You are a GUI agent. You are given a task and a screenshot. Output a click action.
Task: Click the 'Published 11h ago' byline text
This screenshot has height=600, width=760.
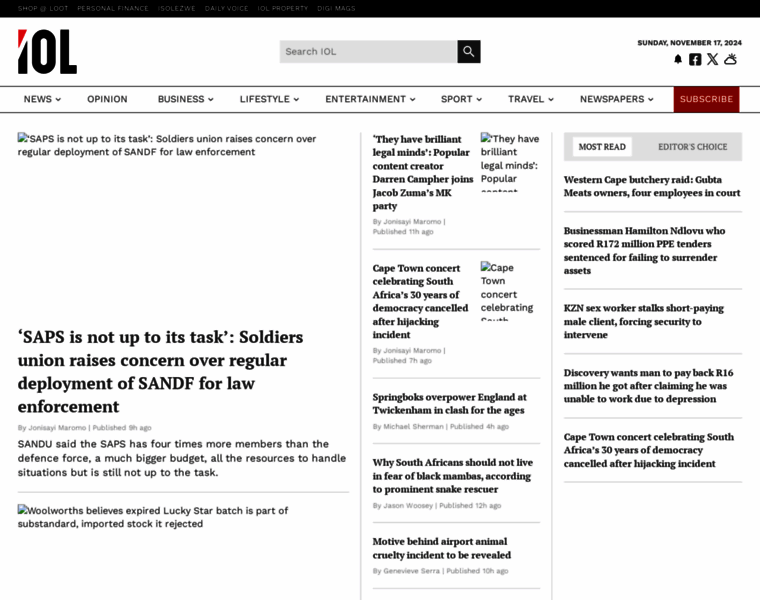(x=403, y=232)
